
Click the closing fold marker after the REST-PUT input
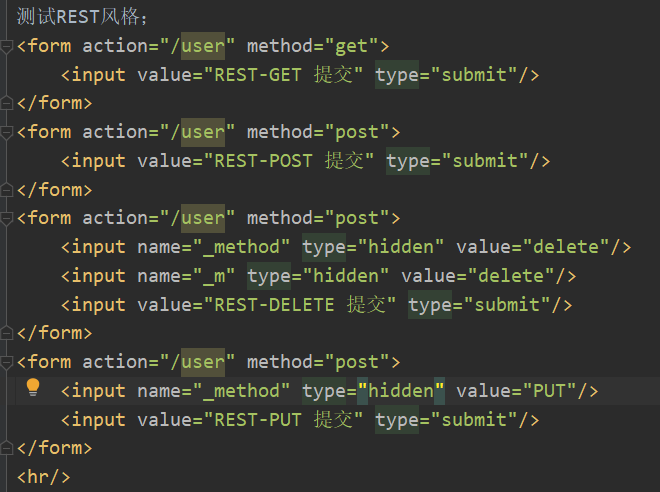6,448
